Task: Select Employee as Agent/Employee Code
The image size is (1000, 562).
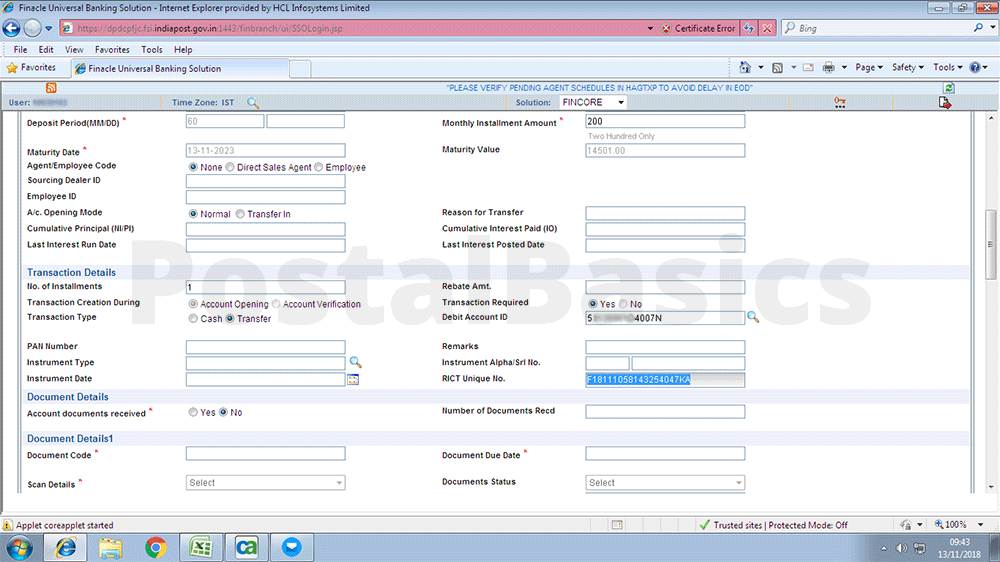Action: click(319, 167)
